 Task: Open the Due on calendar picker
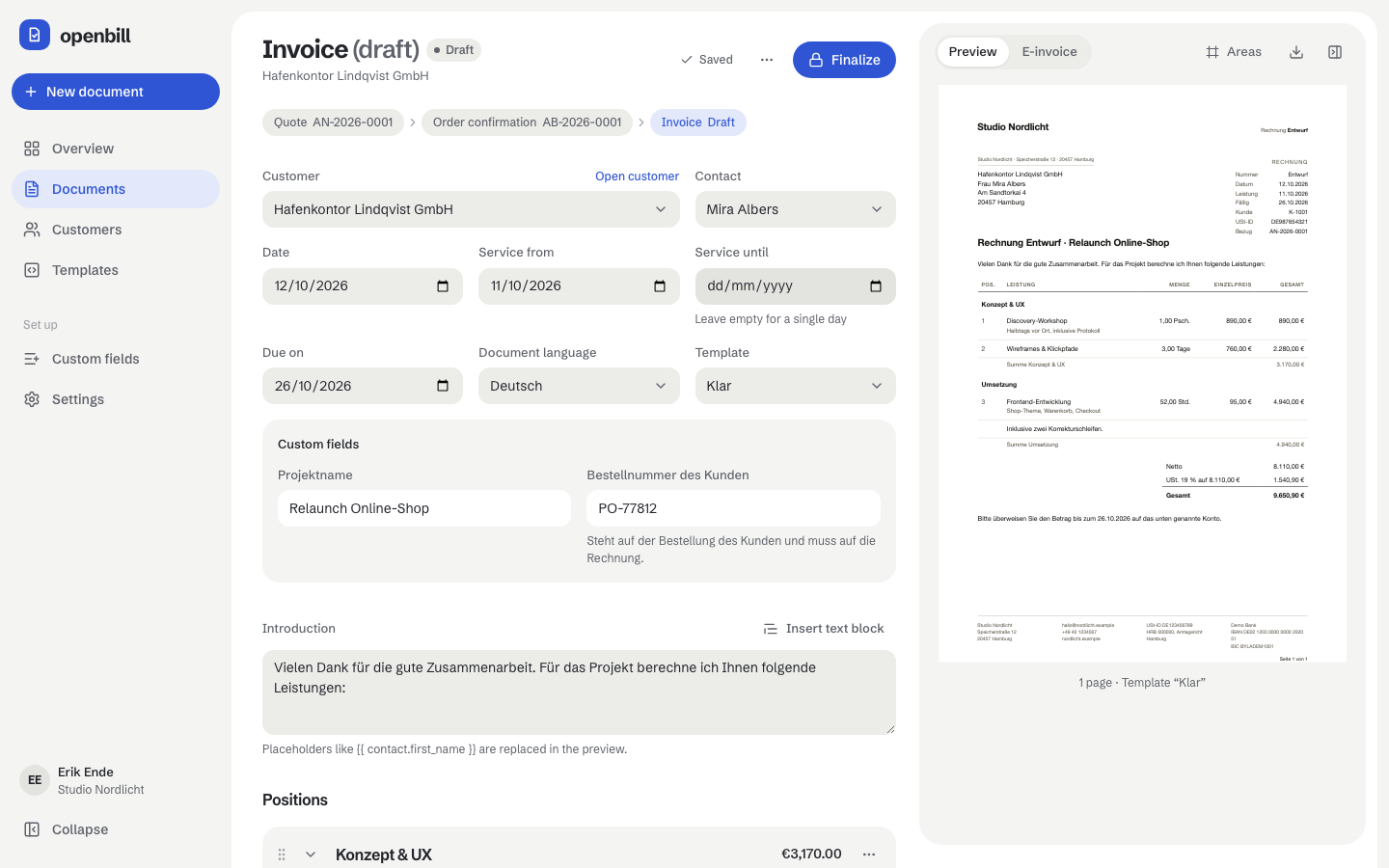click(x=443, y=387)
